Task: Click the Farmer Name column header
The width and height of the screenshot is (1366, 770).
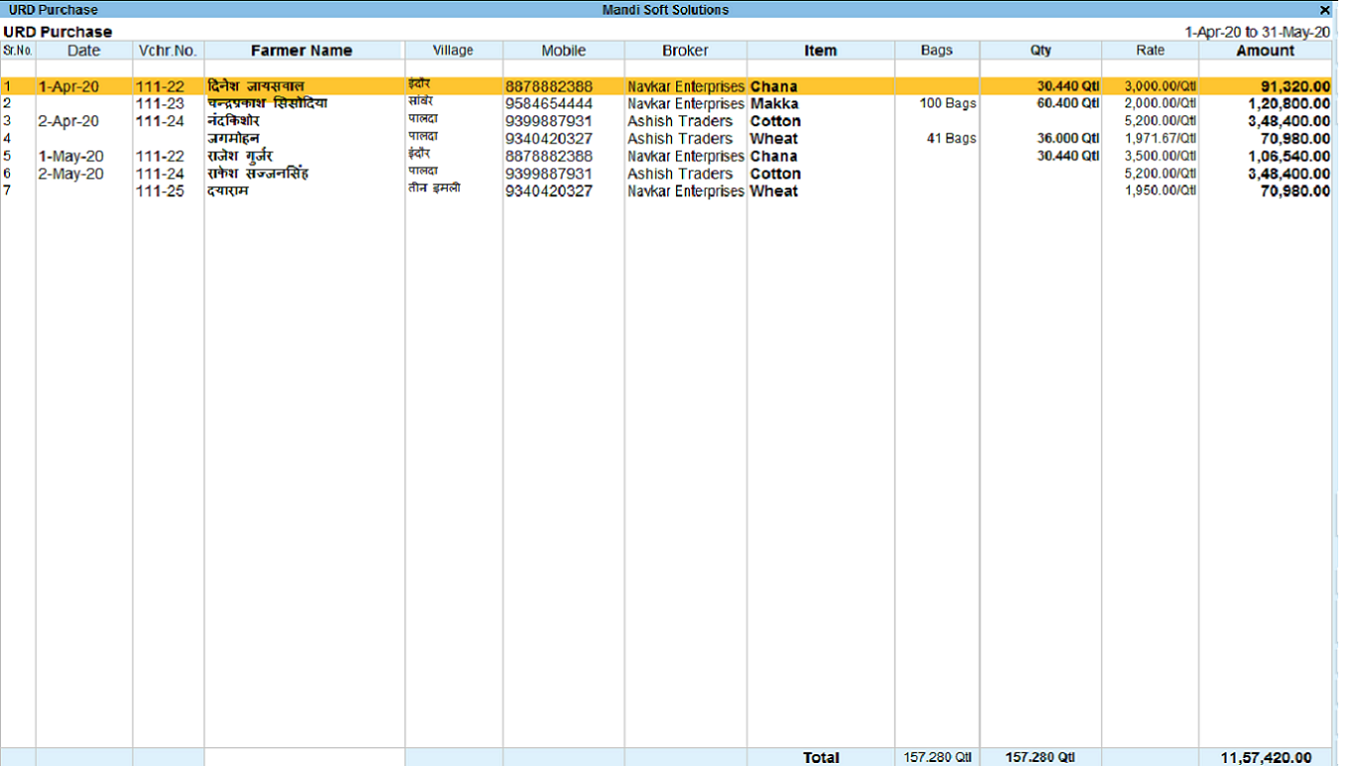Action: click(301, 50)
